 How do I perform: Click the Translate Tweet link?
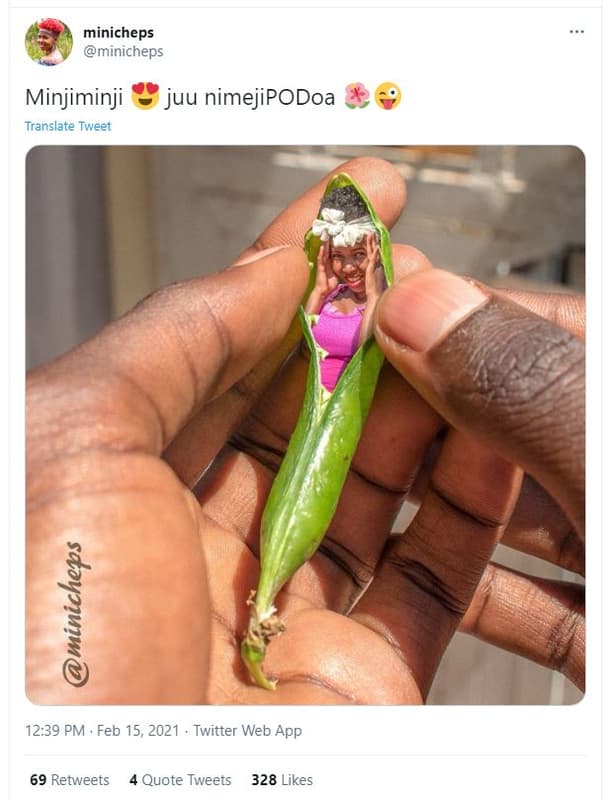(x=68, y=126)
